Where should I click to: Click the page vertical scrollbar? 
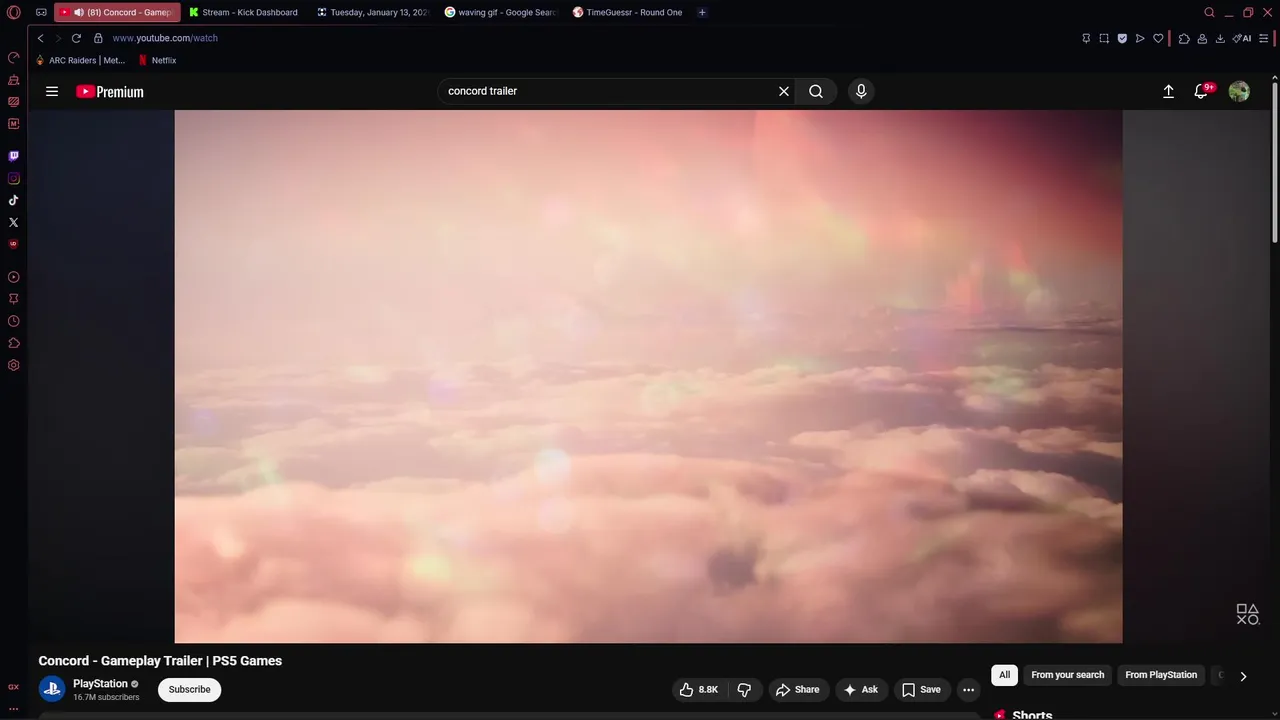pyautogui.click(x=1275, y=160)
